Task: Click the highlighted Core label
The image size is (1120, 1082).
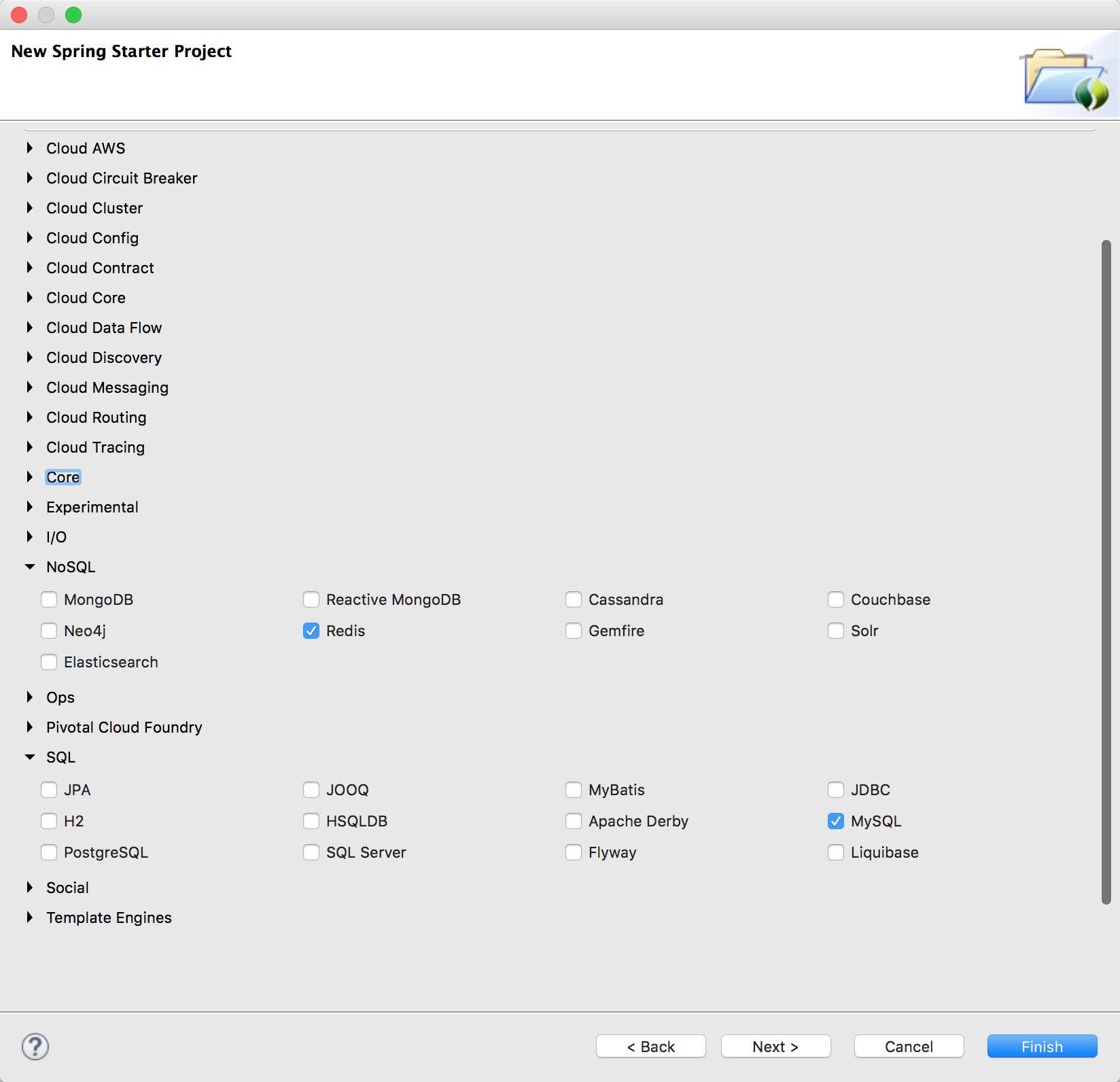Action: point(63,477)
